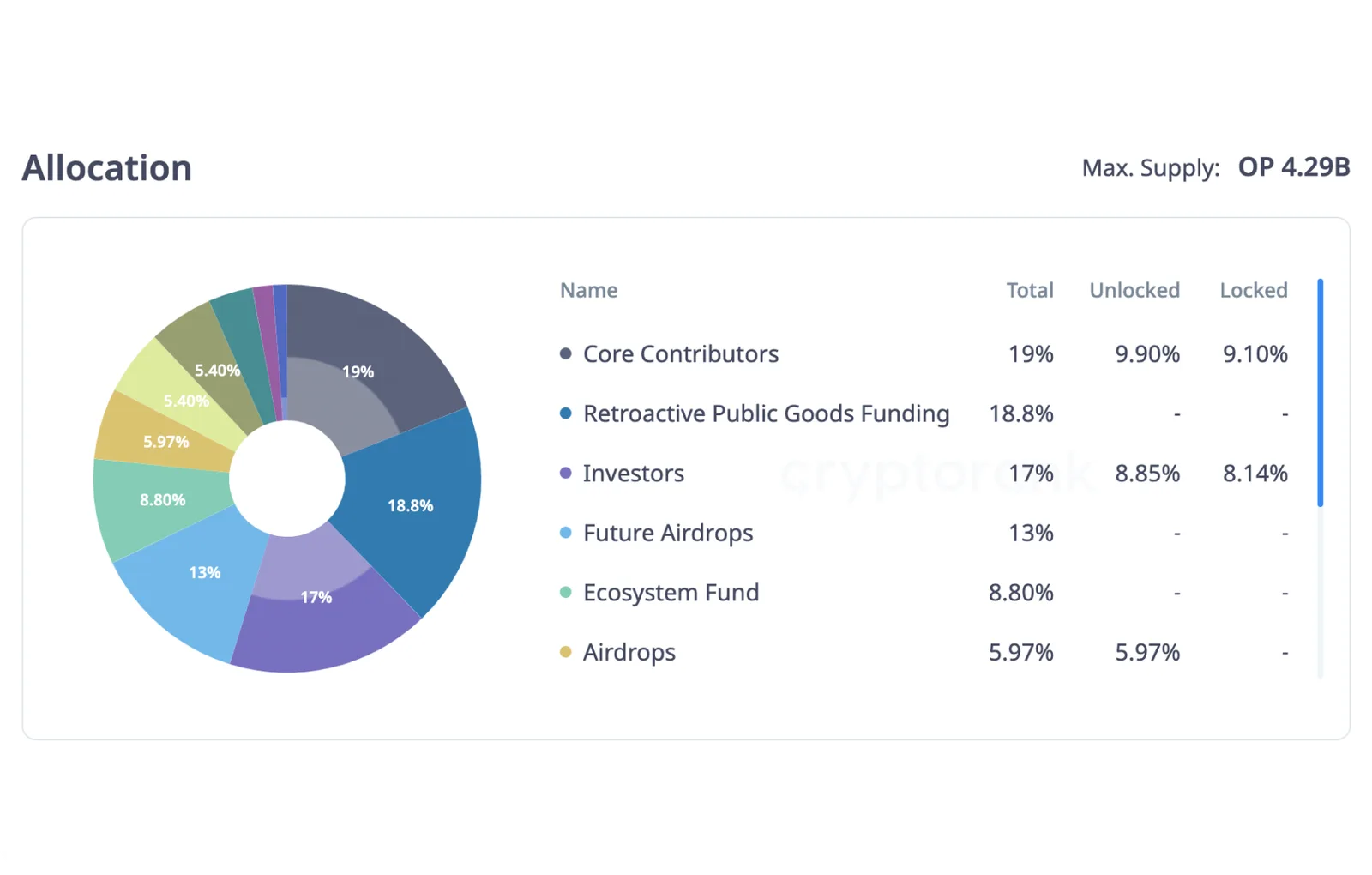Click the Max. Supply label

(x=1151, y=167)
